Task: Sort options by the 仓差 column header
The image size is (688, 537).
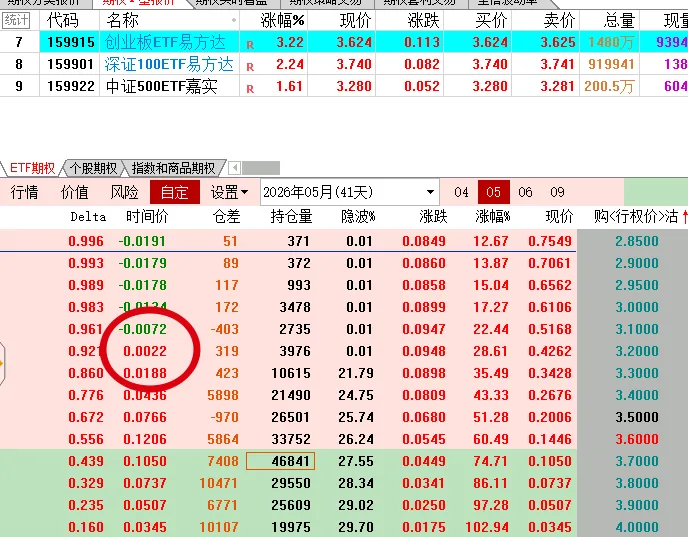Action: click(x=226, y=217)
